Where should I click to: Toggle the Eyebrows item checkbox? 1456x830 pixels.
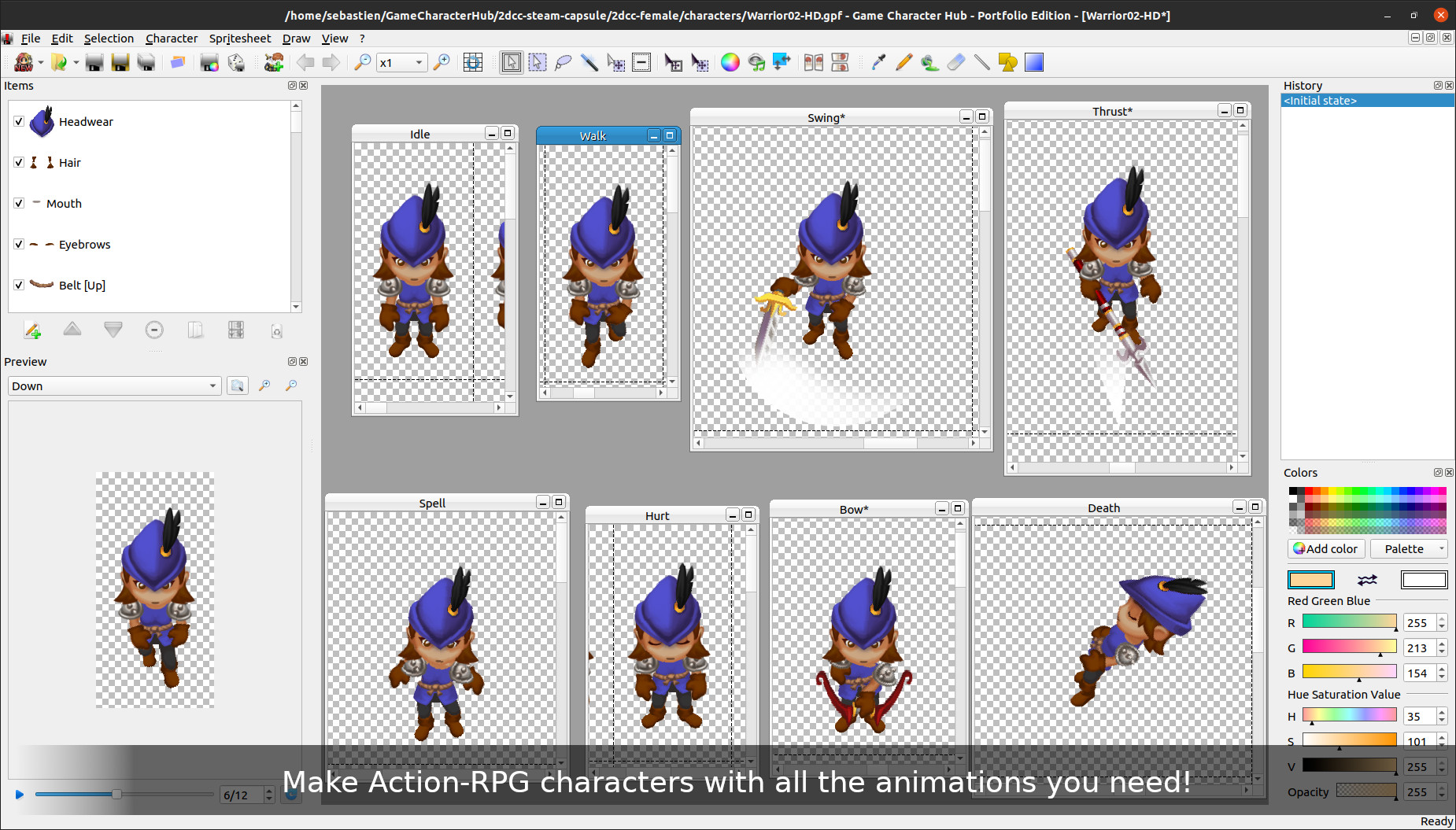coord(18,244)
